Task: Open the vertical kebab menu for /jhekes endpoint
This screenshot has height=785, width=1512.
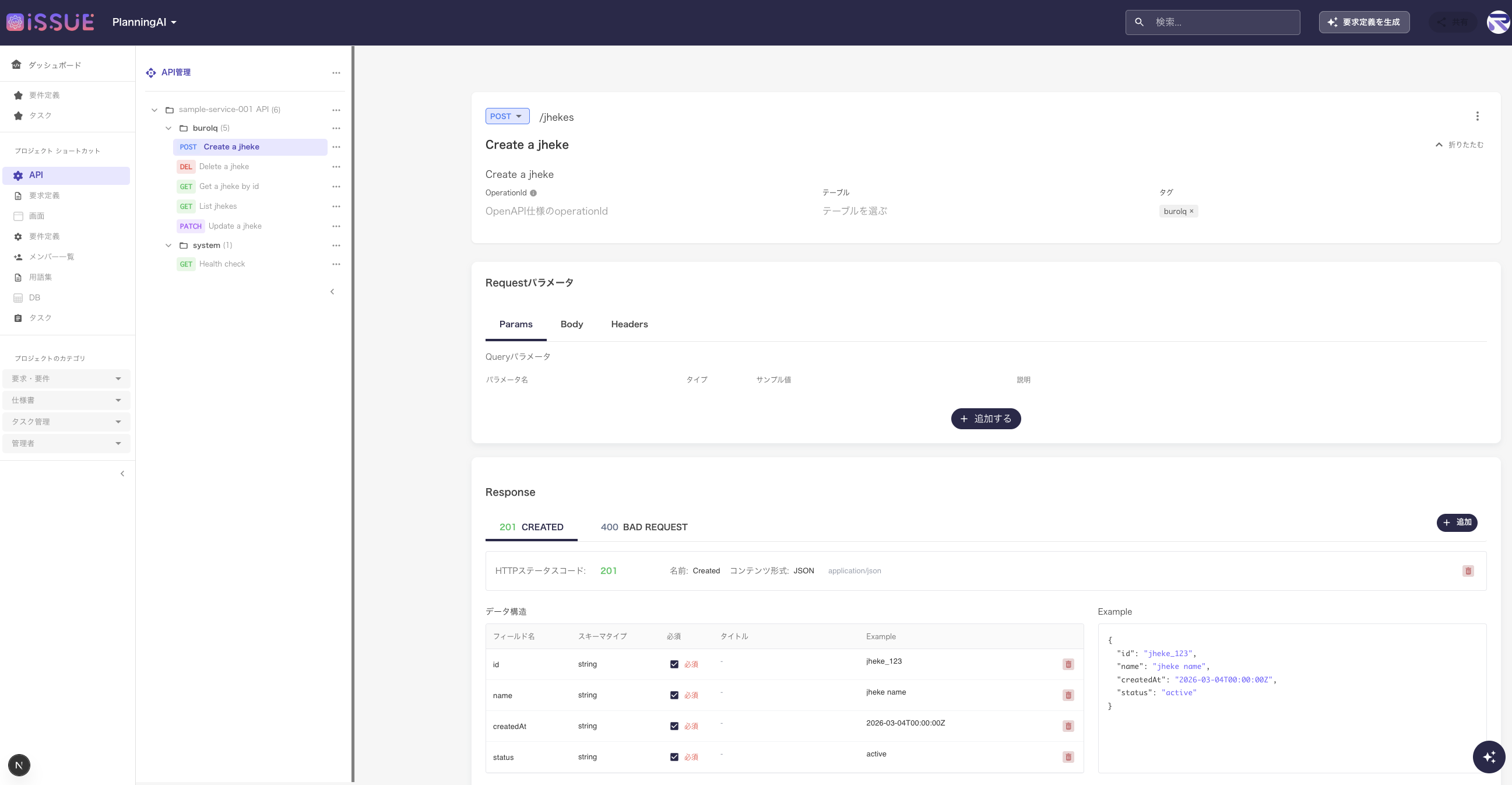Action: (1477, 116)
